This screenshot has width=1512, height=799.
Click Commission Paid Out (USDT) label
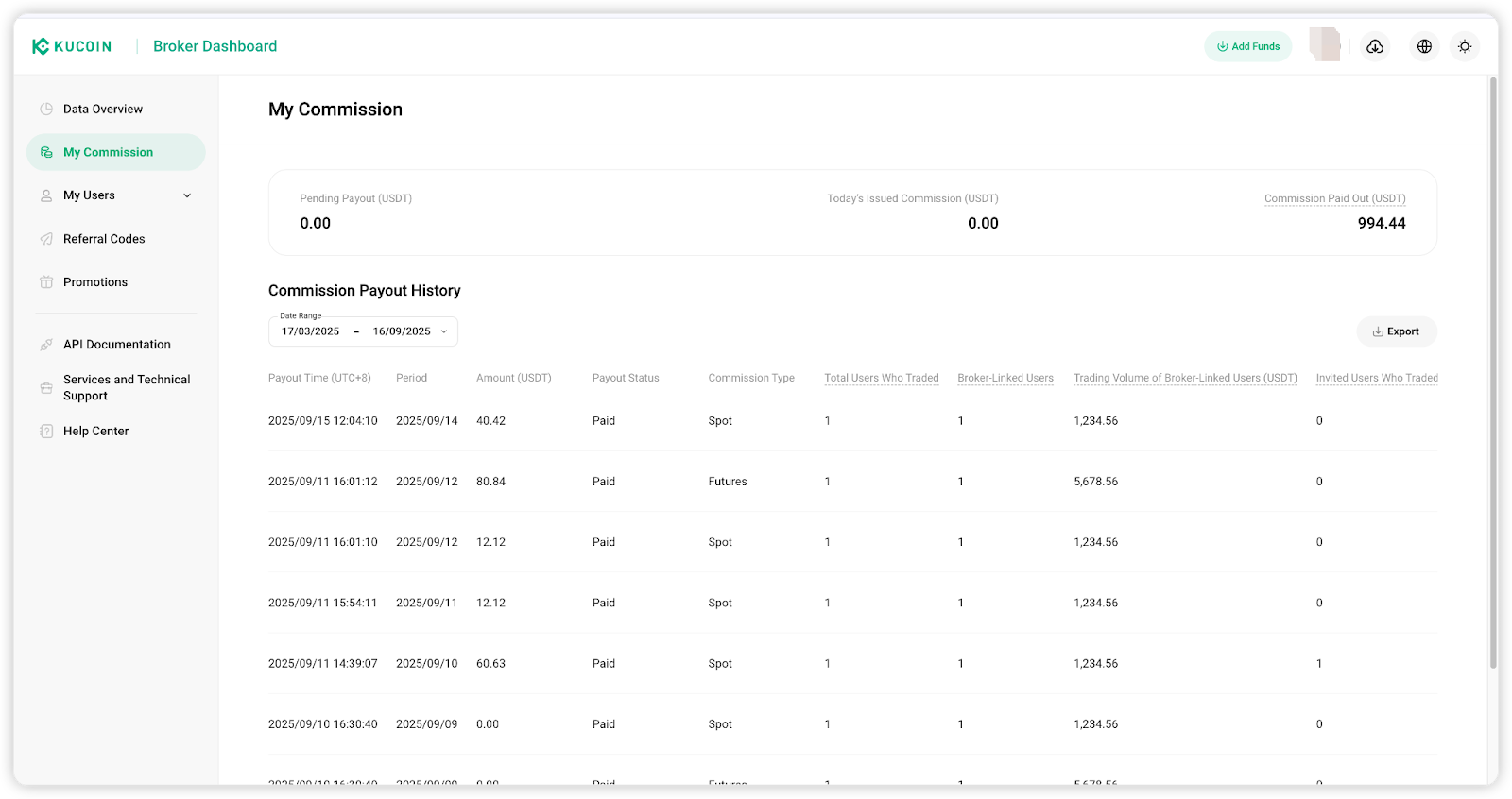pos(1334,198)
